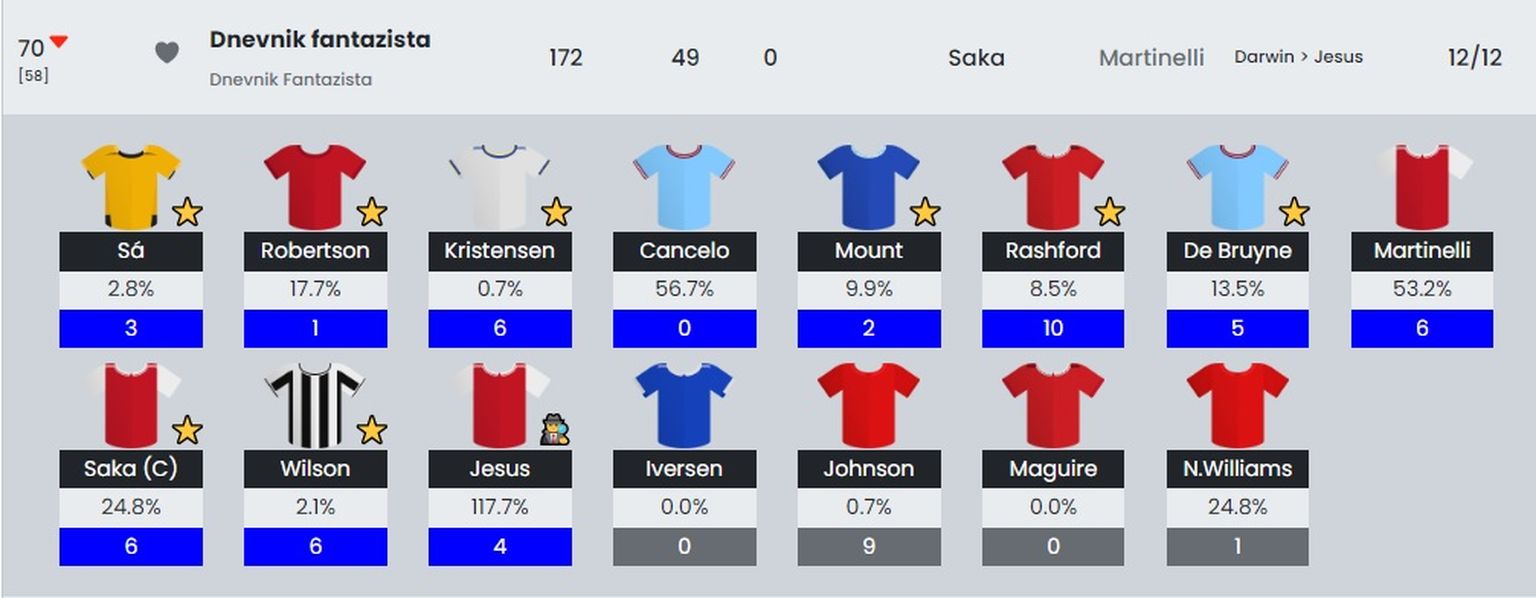Click Kristensen's white shirt icon
Screen dimensions: 1536x598
[x=499, y=186]
